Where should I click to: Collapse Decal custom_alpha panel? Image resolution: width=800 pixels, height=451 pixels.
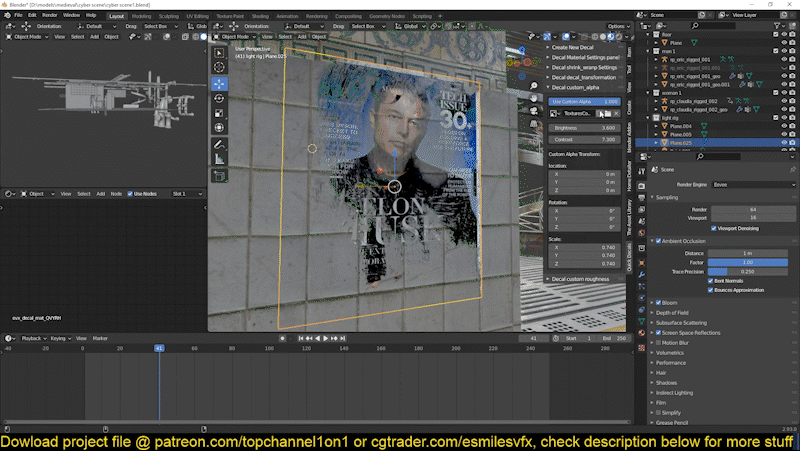coord(585,87)
